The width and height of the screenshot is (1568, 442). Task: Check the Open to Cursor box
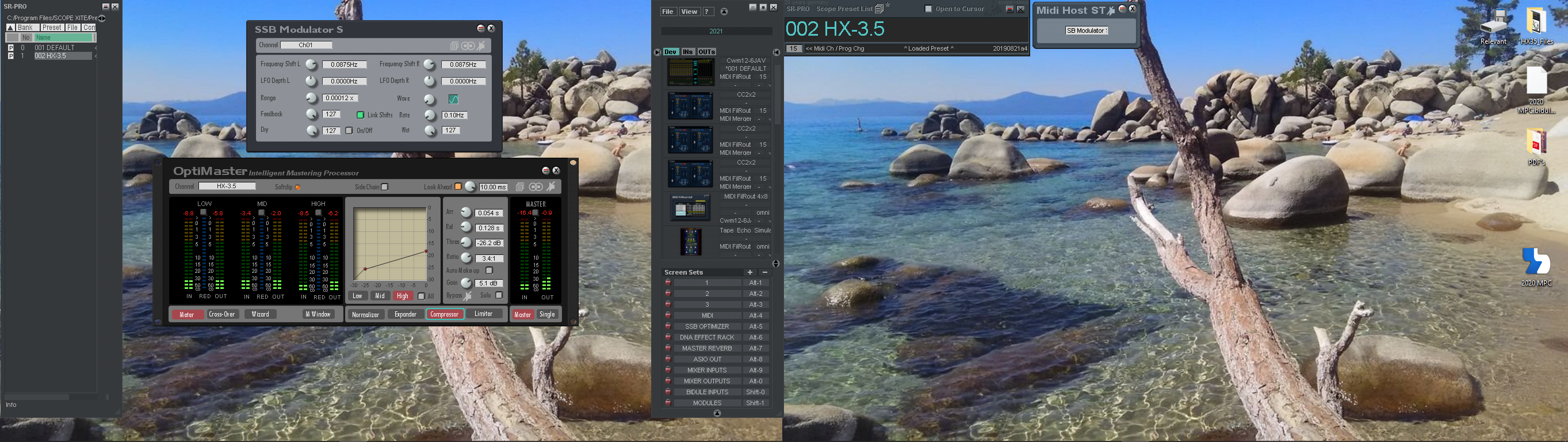click(928, 9)
